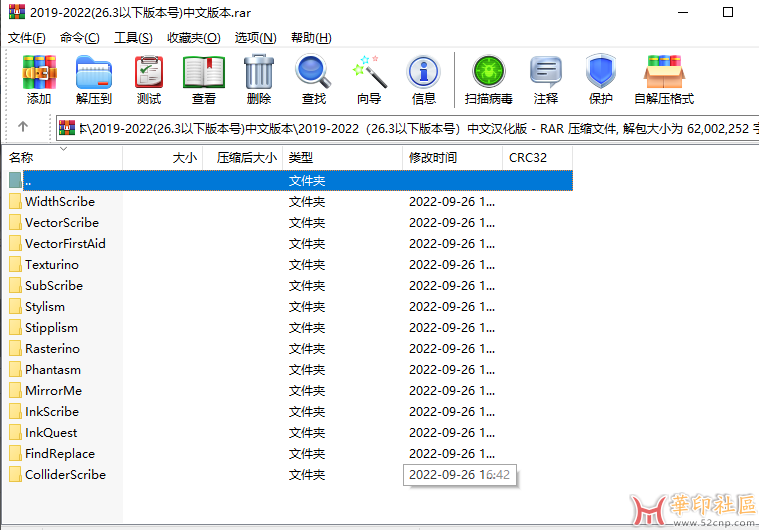This screenshot has width=759, height=530.
Task: Click the 自解压格式 (SFX) toolbar icon
Action: (664, 72)
